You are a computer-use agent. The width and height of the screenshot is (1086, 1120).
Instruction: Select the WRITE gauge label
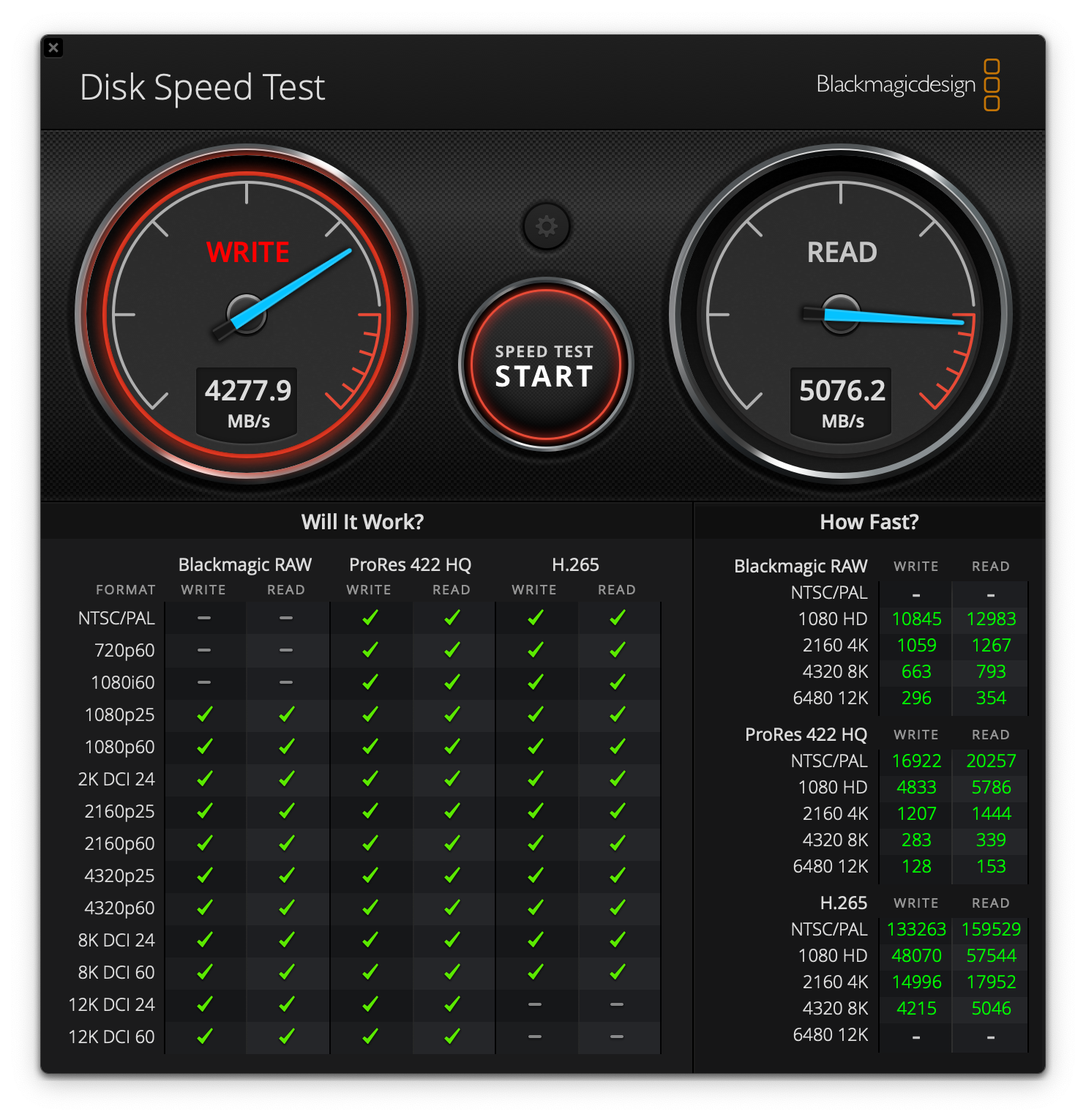tap(248, 253)
